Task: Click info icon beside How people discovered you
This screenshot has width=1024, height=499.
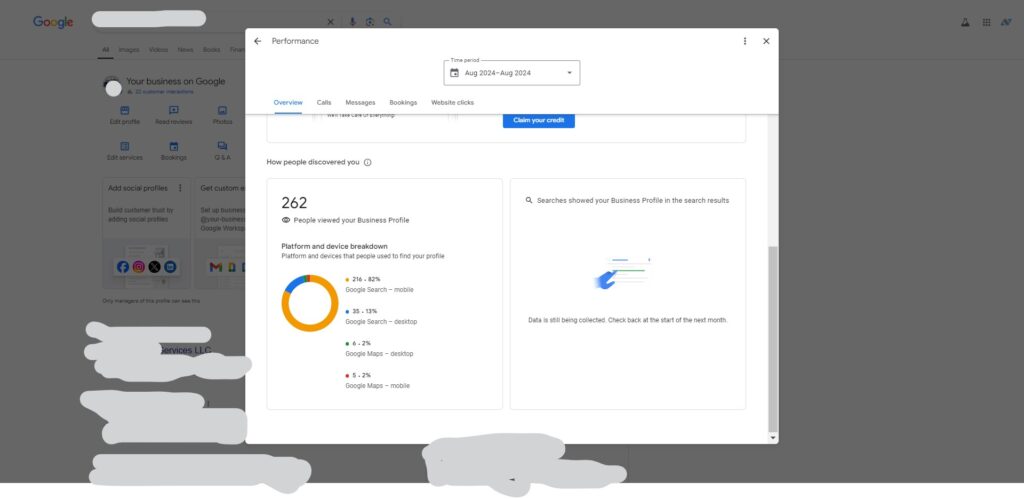Action: pyautogui.click(x=368, y=163)
